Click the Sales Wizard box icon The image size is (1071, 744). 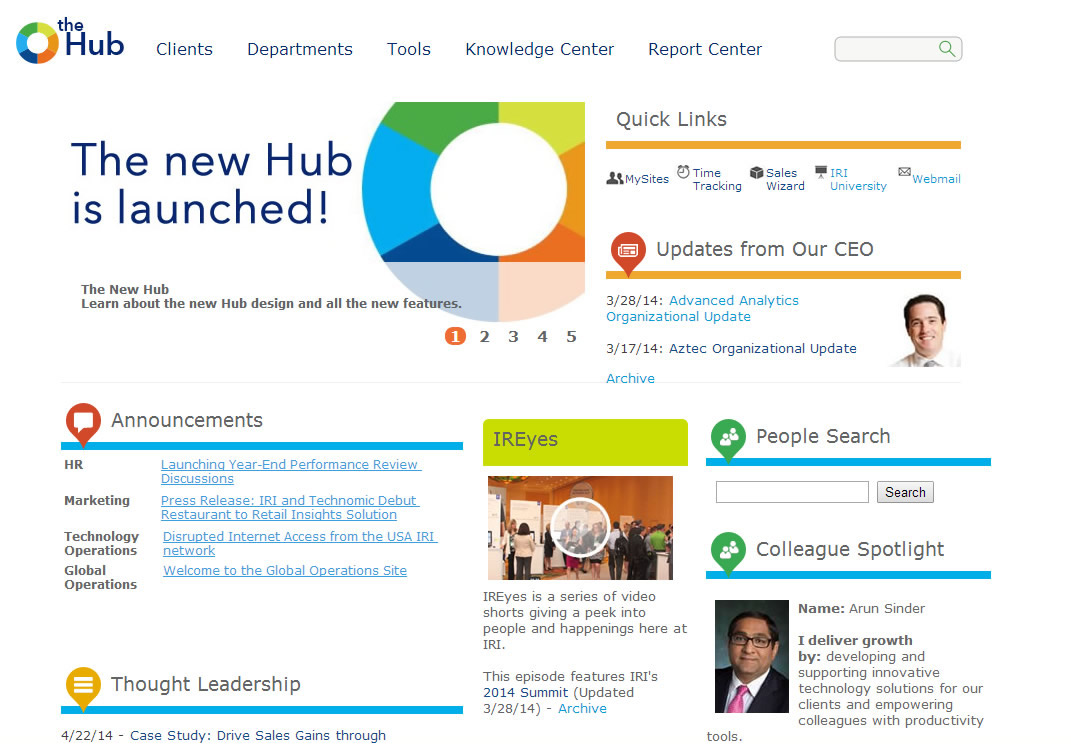(756, 173)
